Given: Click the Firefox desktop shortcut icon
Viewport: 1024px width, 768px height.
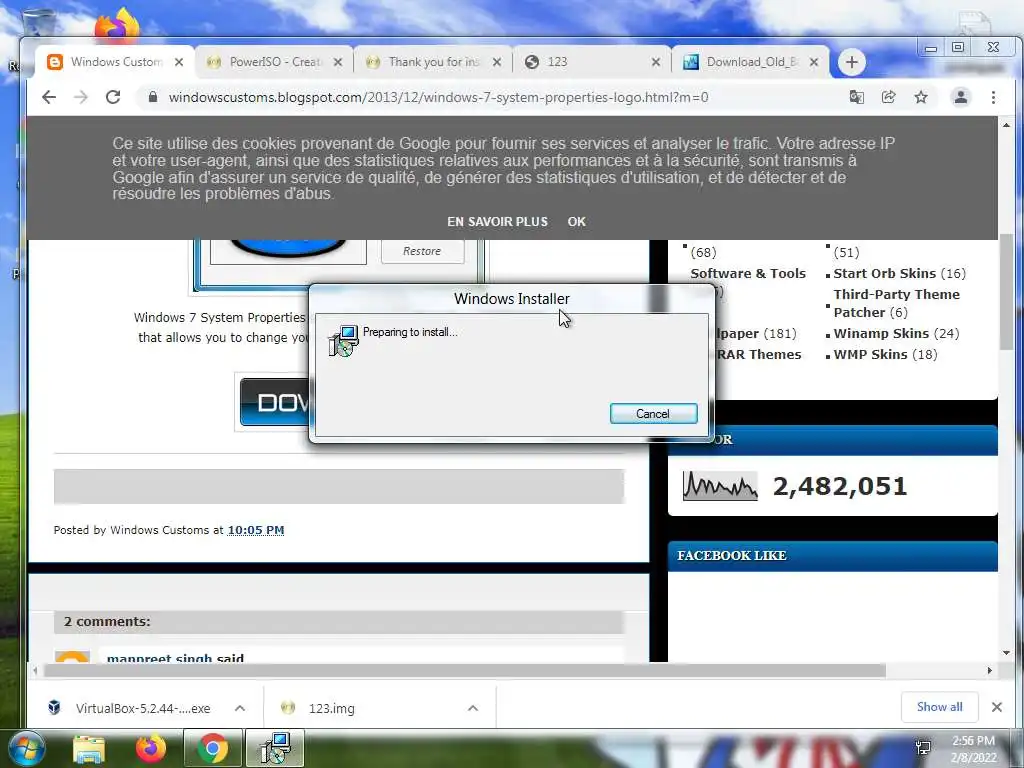Looking at the screenshot, I should click(x=117, y=26).
